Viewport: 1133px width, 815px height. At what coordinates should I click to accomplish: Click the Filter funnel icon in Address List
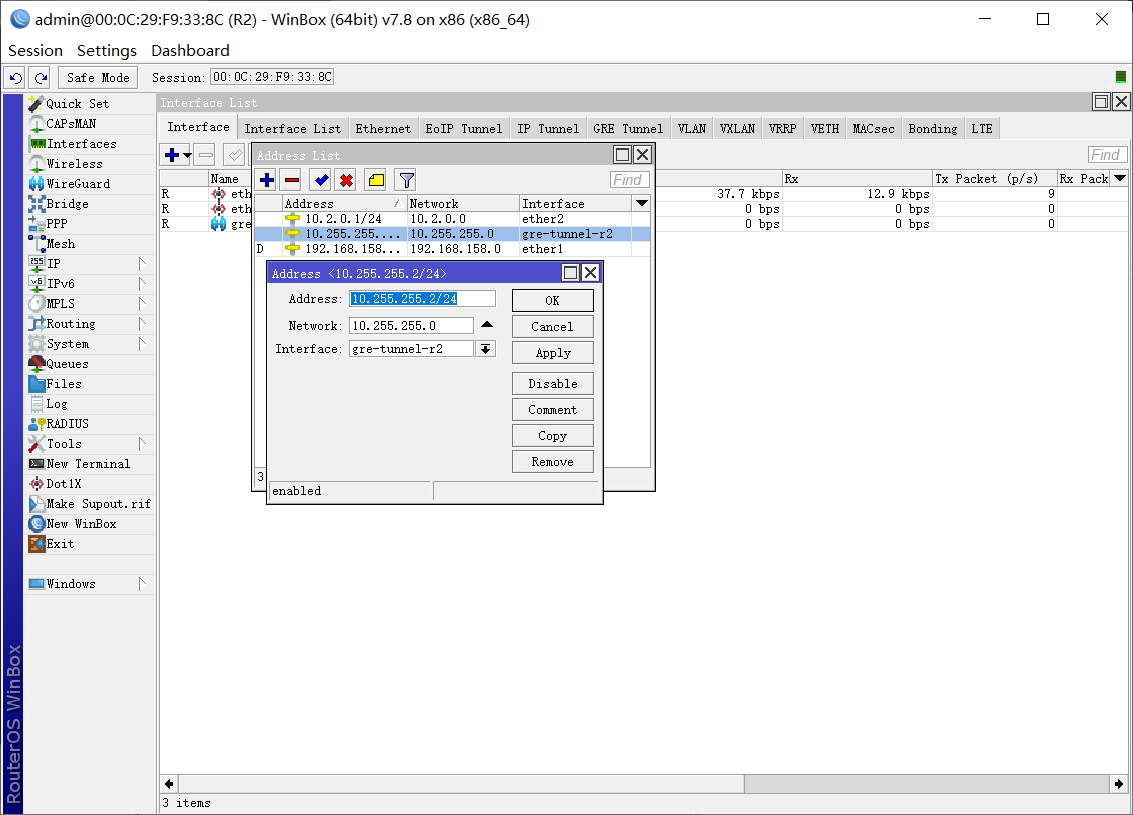click(x=407, y=180)
